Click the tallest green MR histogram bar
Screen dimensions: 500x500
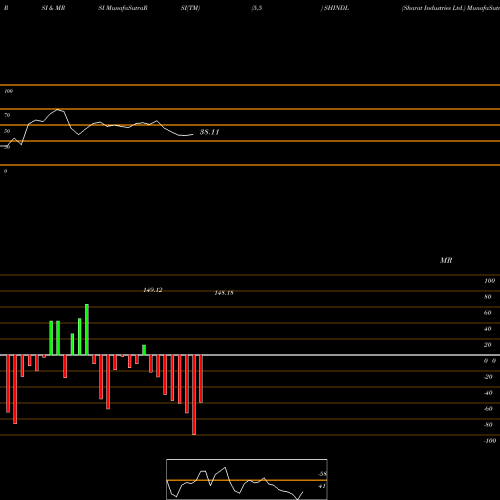click(87, 329)
